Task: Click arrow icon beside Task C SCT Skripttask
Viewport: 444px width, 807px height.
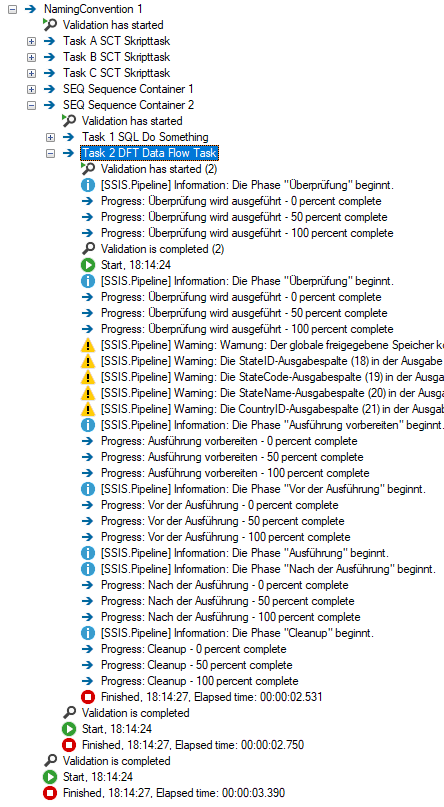Action: 49,73
